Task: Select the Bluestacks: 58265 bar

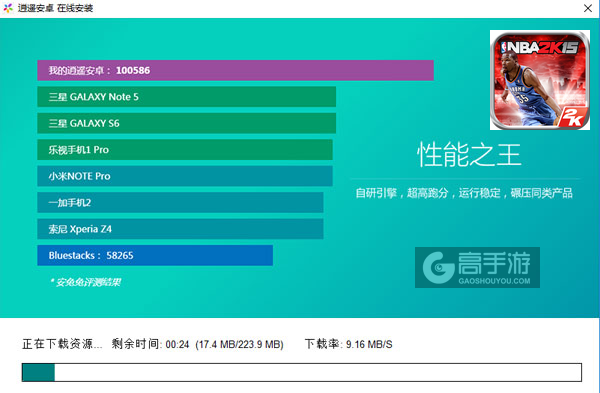Action: tap(155, 255)
